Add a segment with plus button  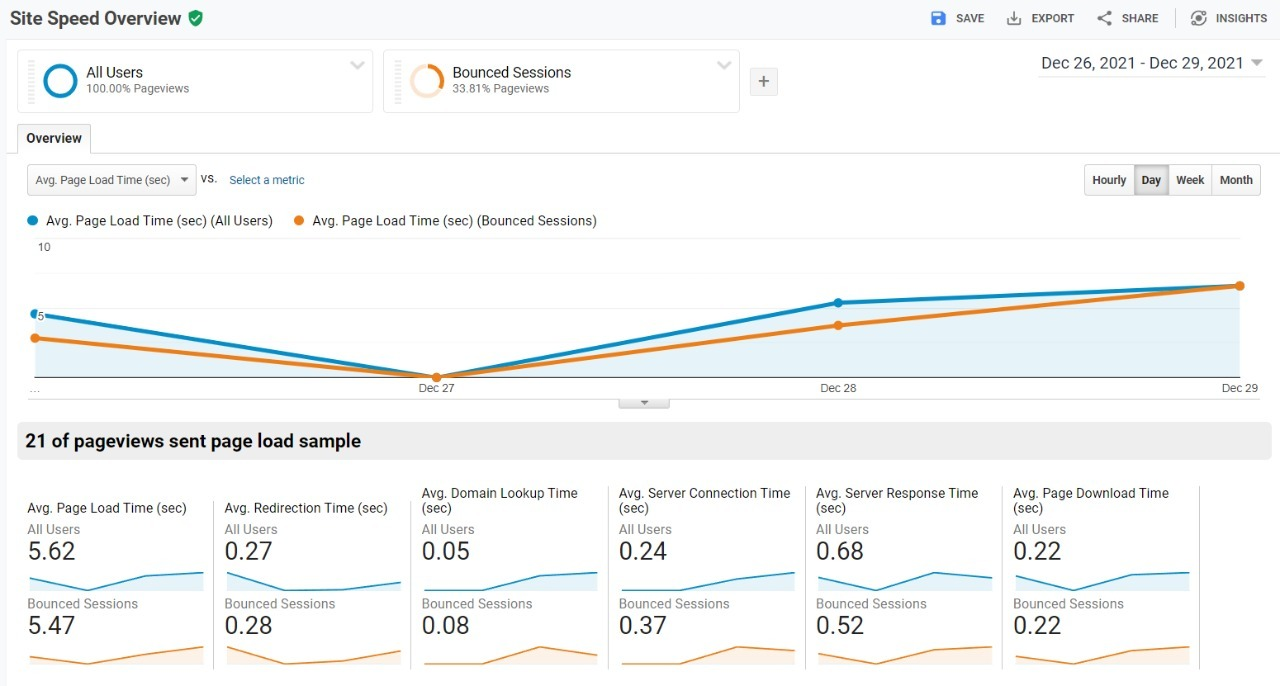click(763, 82)
